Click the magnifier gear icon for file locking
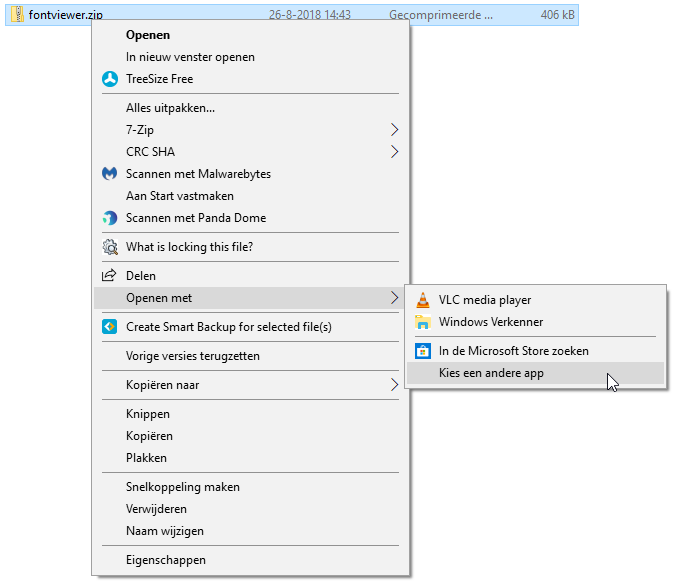 click(x=110, y=247)
